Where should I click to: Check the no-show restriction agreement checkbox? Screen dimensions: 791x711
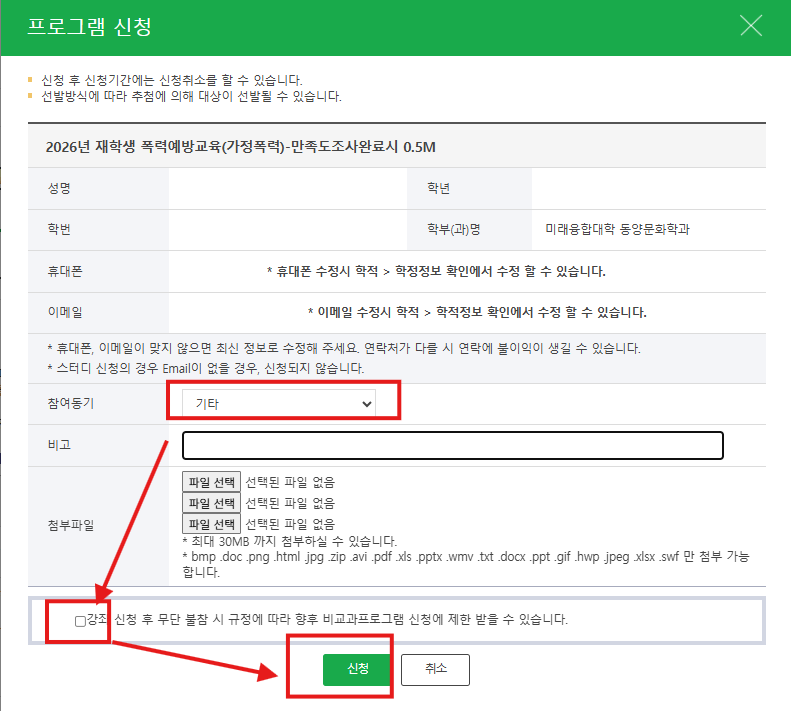80,621
